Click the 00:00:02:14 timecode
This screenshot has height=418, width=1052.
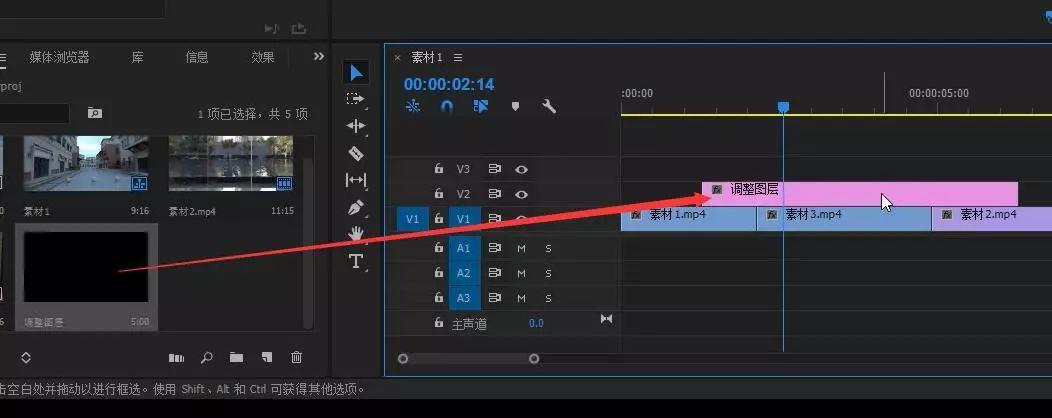449,85
